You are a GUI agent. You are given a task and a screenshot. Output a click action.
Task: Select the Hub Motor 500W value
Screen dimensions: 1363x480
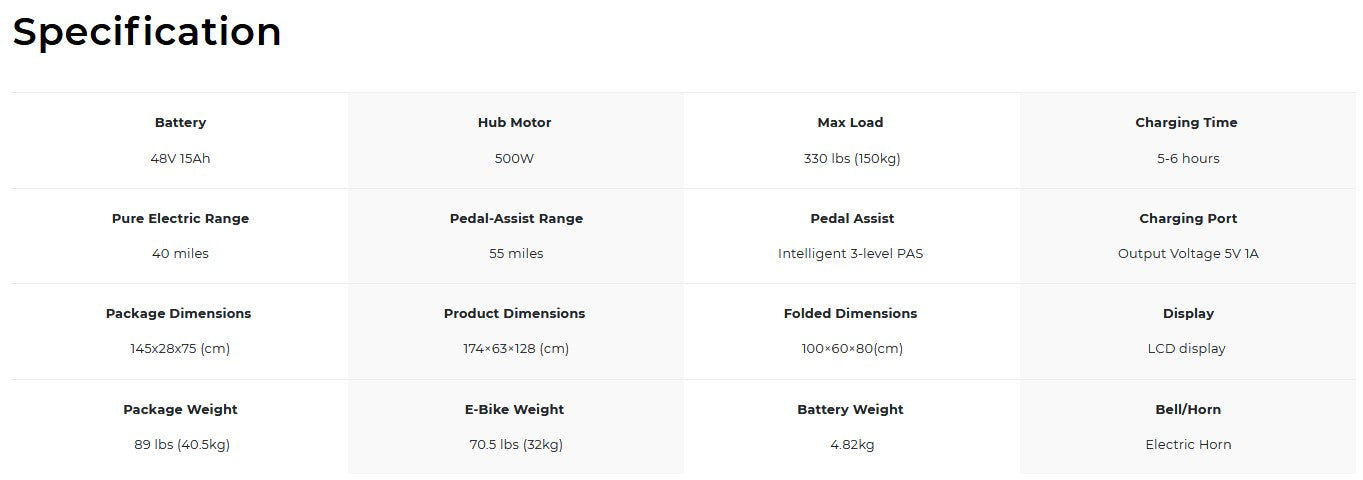coord(514,158)
